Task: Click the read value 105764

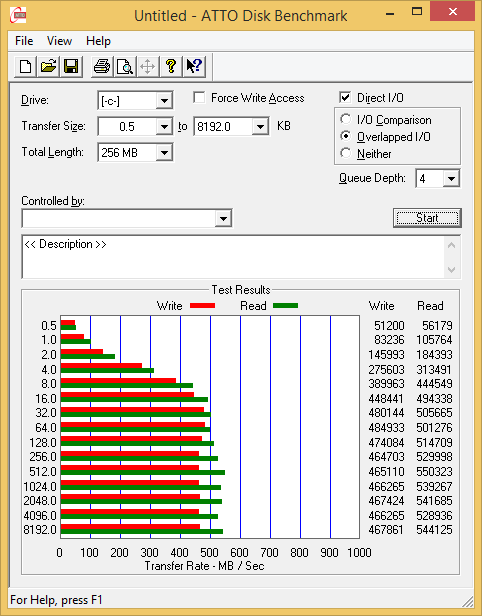Action: click(x=434, y=340)
